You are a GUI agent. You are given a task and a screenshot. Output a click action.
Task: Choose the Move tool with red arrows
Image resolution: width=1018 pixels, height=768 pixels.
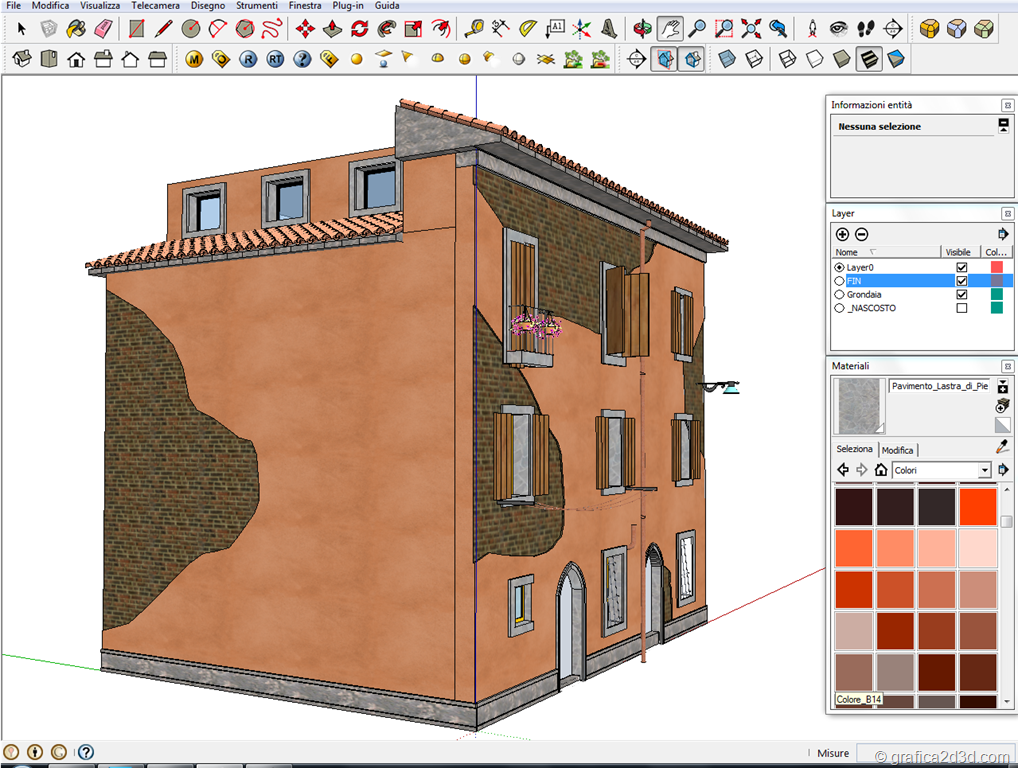[305, 29]
